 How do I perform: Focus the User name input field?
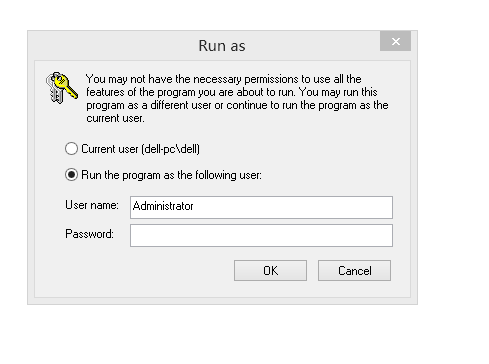click(261, 207)
